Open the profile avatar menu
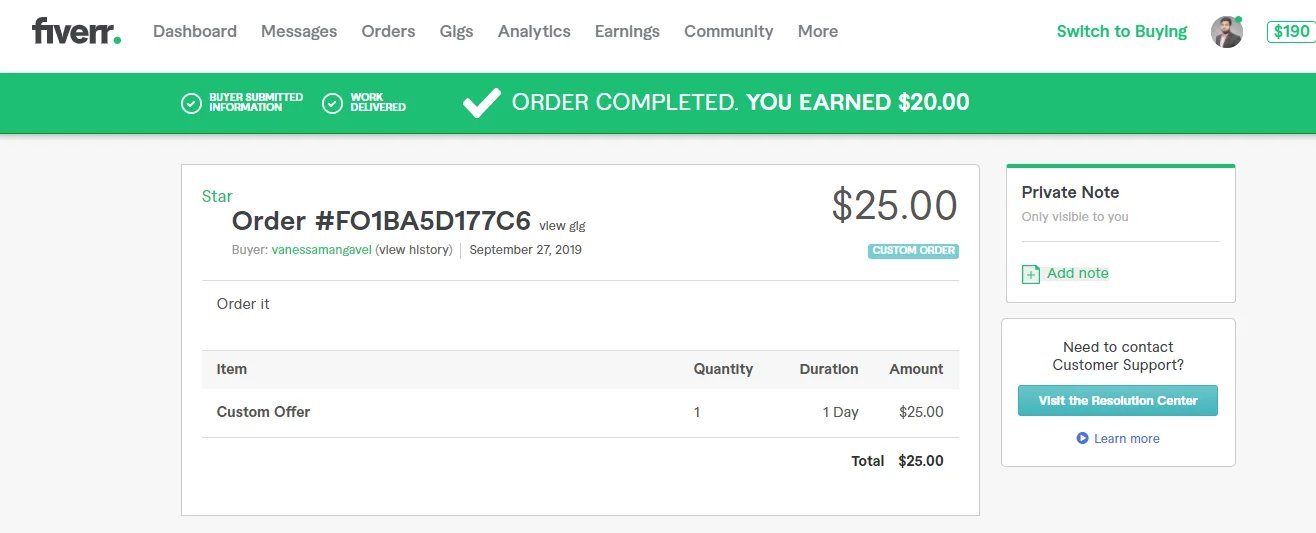This screenshot has width=1316, height=533. click(x=1226, y=32)
